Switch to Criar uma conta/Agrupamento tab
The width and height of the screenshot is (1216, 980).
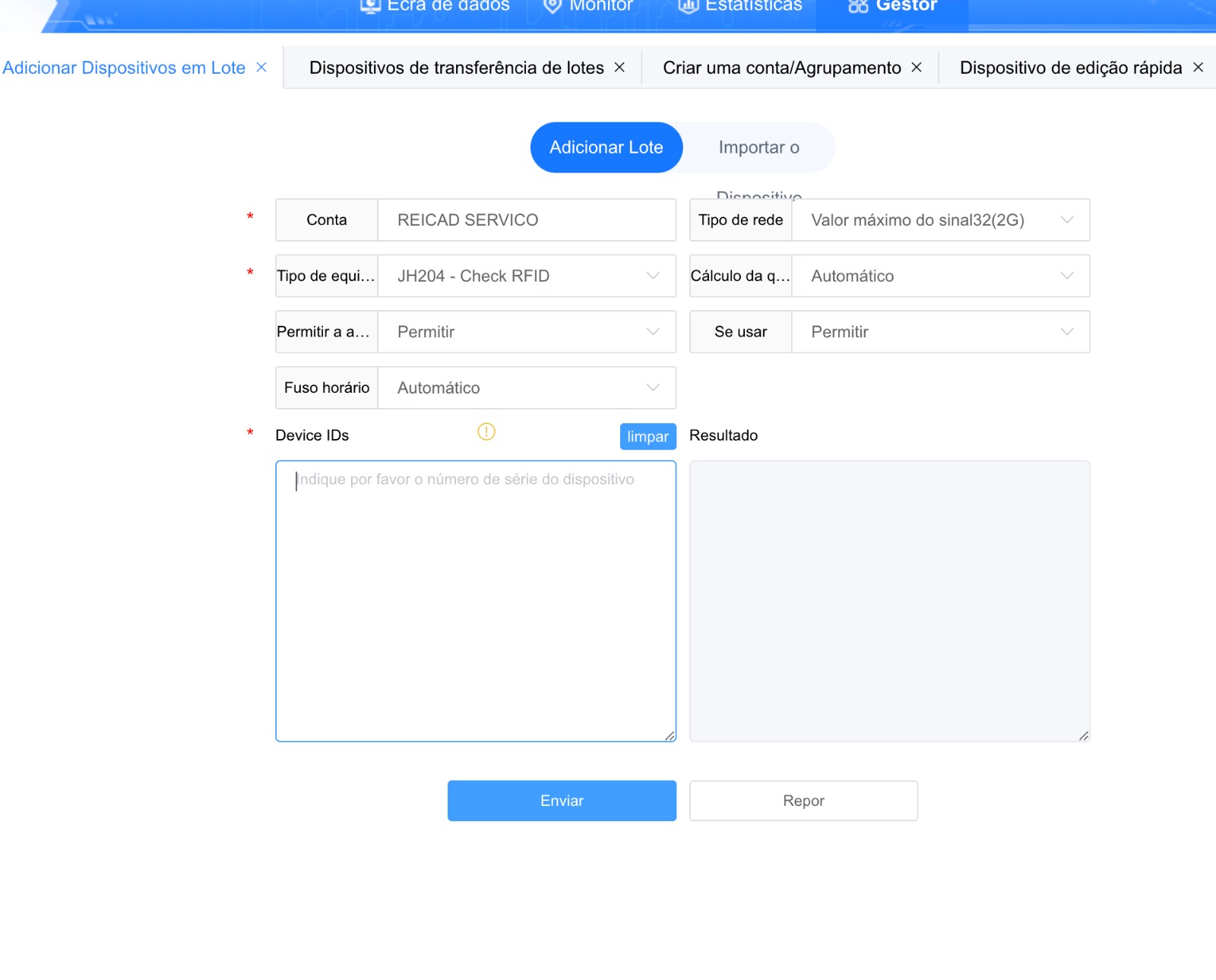781,68
